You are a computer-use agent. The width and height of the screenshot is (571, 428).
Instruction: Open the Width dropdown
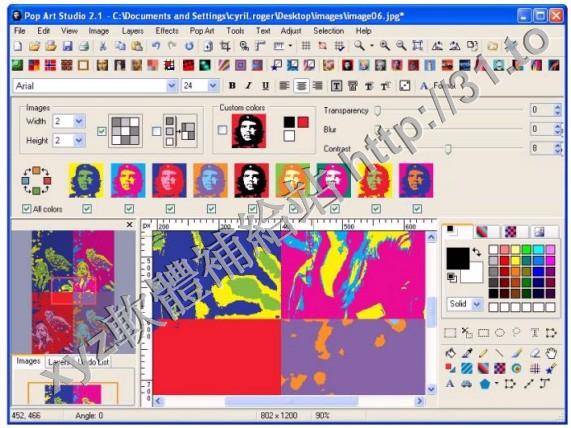[x=79, y=121]
